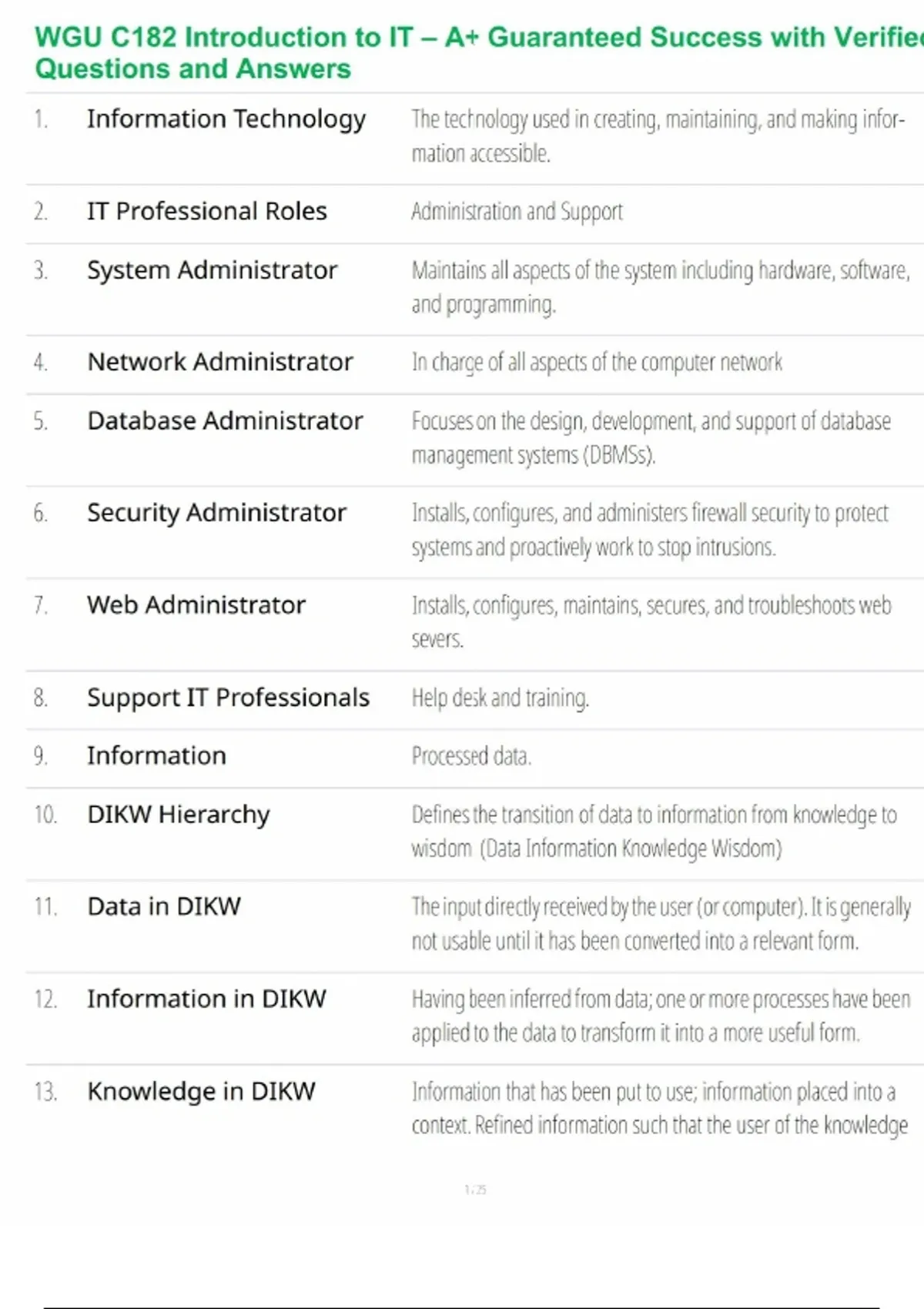Image resolution: width=924 pixels, height=1309 pixels.
Task: Click the Support IT Professionals term
Action: pos(228,698)
